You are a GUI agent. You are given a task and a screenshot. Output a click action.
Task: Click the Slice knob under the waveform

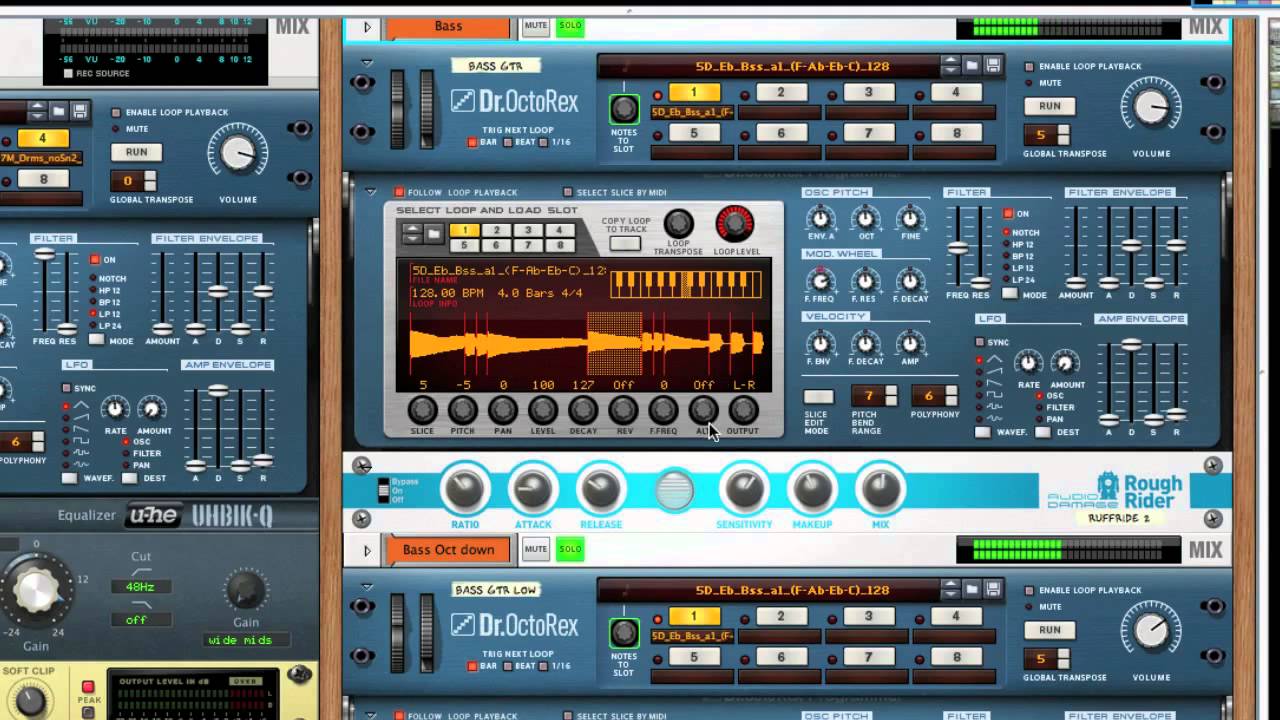point(422,410)
